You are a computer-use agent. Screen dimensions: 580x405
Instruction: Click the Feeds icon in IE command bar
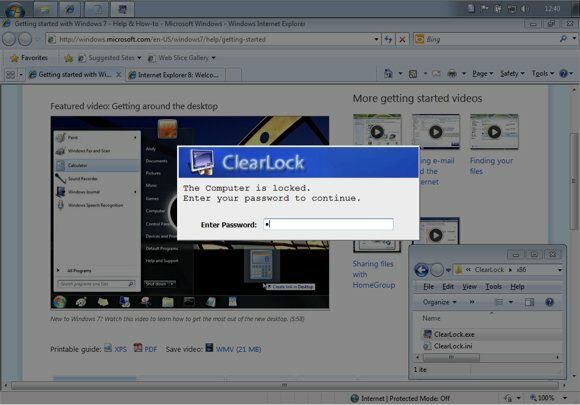tap(413, 74)
